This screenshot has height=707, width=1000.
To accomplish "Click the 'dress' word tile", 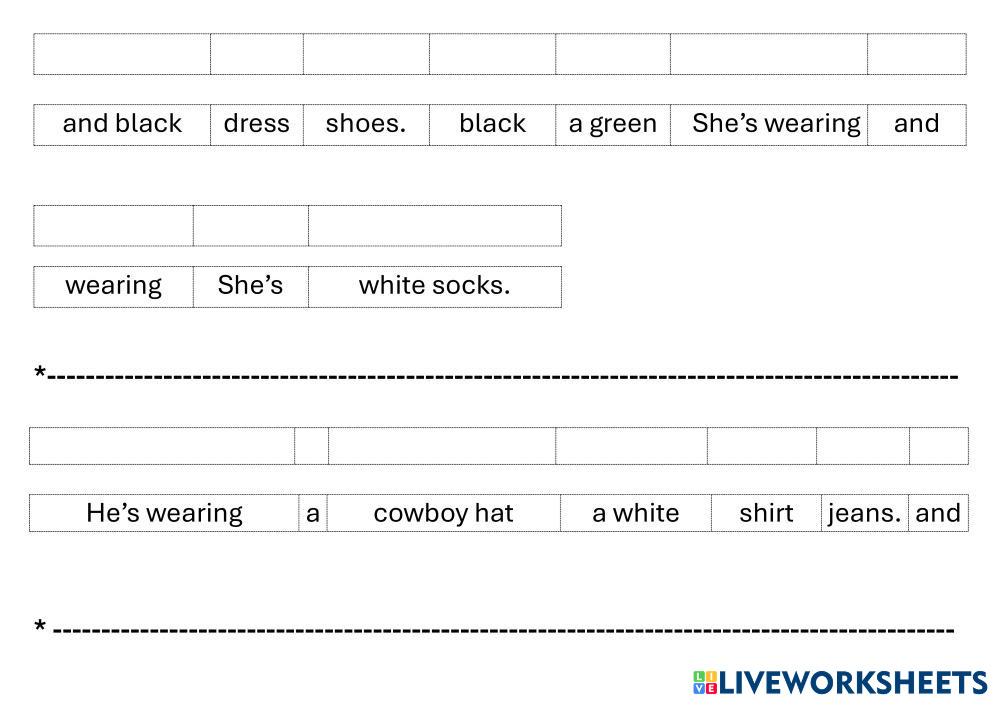I will tap(257, 124).
